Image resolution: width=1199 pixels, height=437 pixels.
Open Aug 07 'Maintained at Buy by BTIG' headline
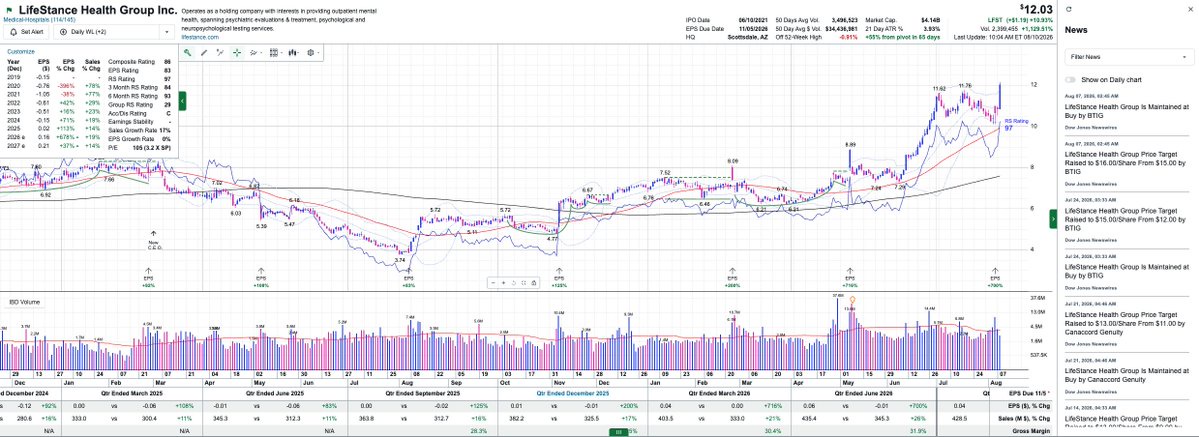tap(1126, 111)
